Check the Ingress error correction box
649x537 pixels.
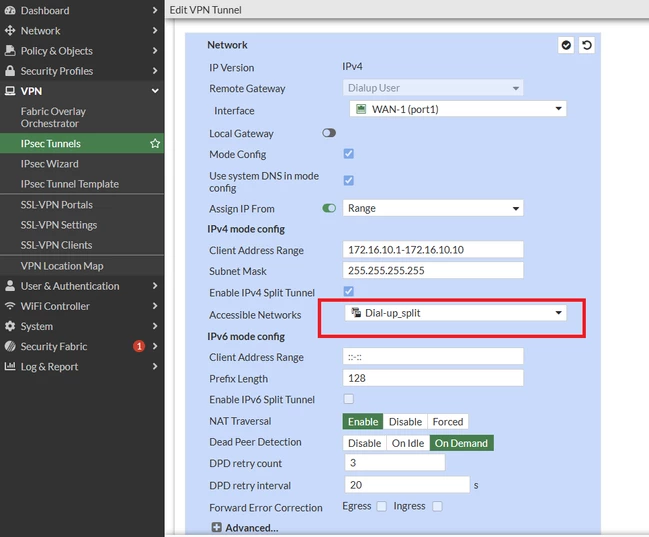click(437, 506)
